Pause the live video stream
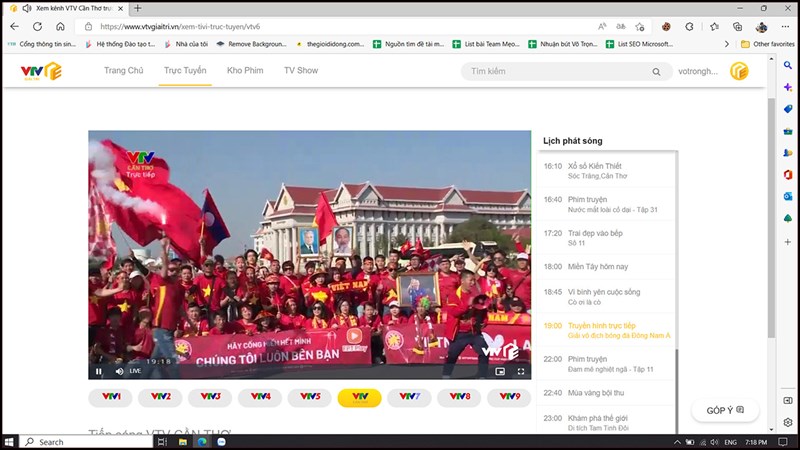 [x=98, y=371]
